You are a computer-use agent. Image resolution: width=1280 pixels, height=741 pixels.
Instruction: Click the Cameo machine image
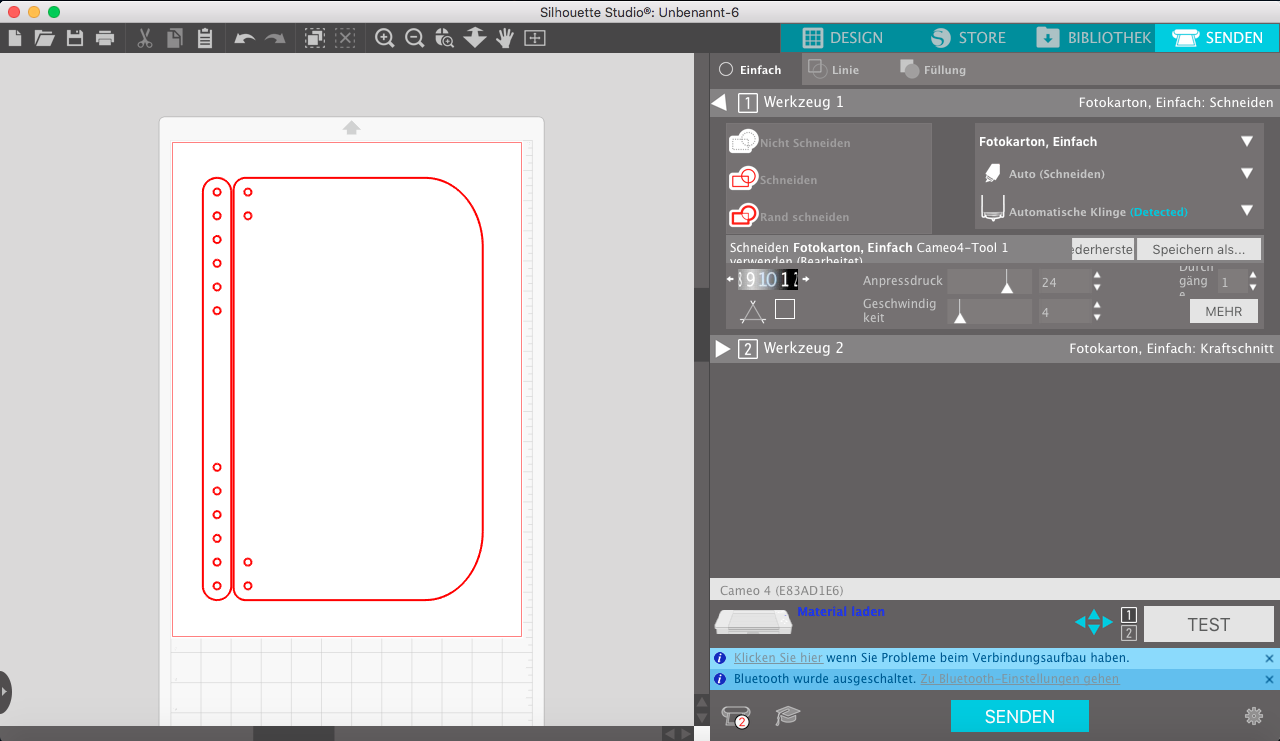pyautogui.click(x=754, y=622)
